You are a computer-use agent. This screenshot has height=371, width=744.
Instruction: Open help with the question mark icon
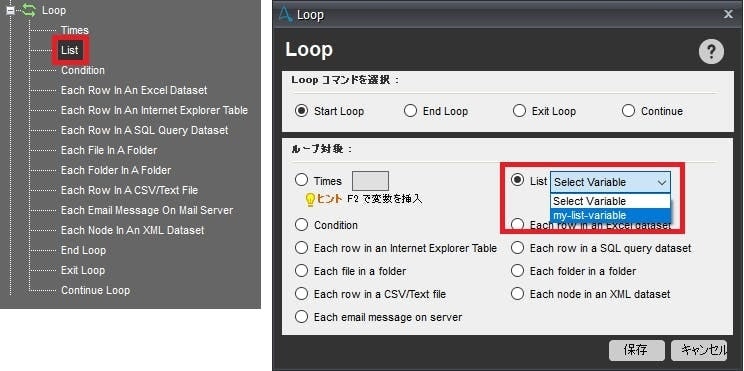coord(711,52)
